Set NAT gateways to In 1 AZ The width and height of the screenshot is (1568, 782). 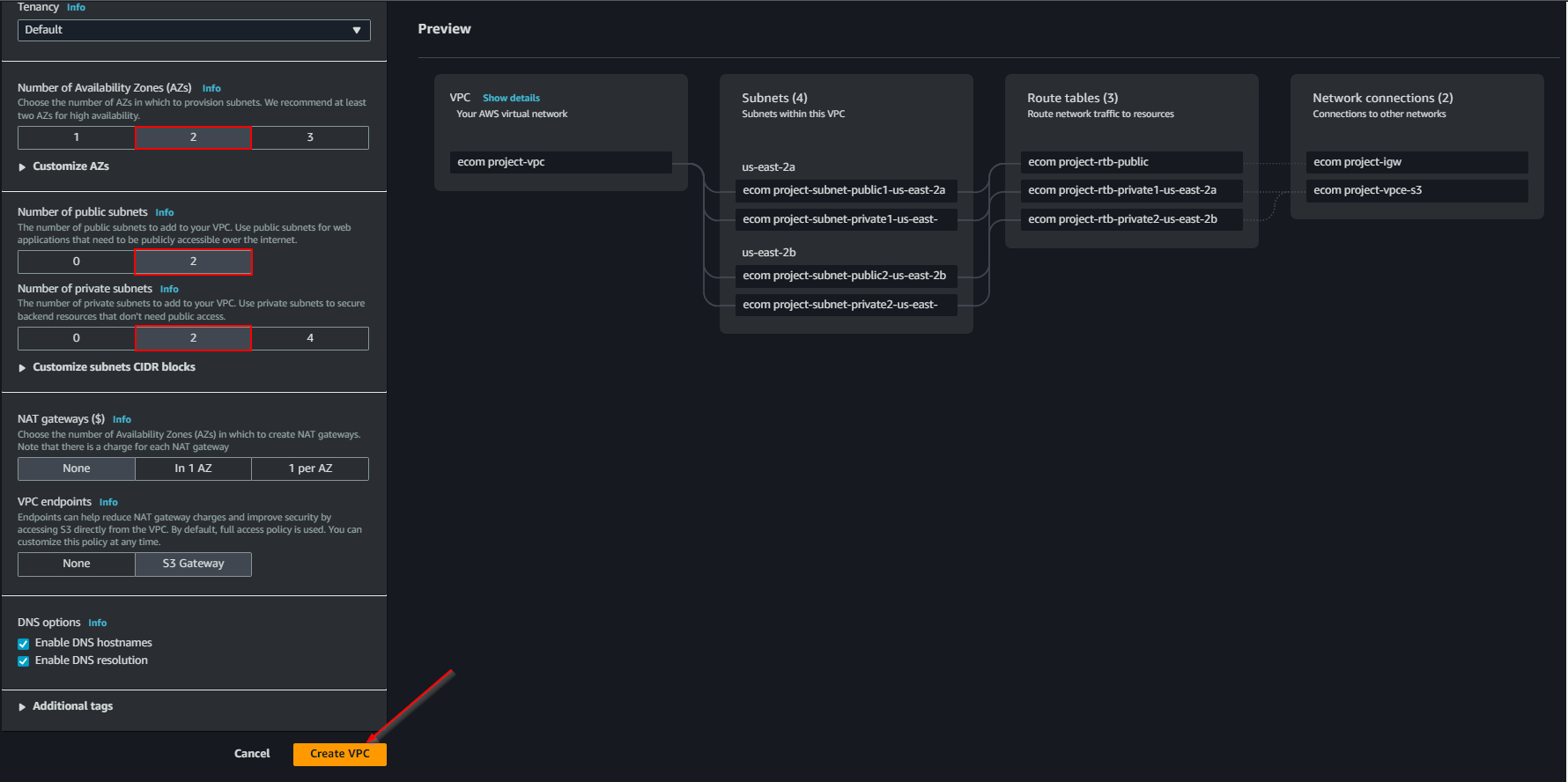coord(193,468)
